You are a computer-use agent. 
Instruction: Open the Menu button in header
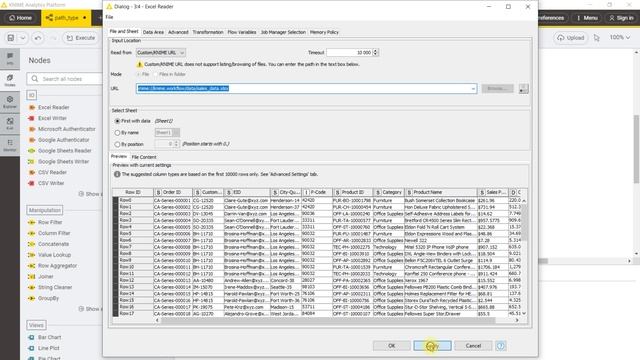587,18
